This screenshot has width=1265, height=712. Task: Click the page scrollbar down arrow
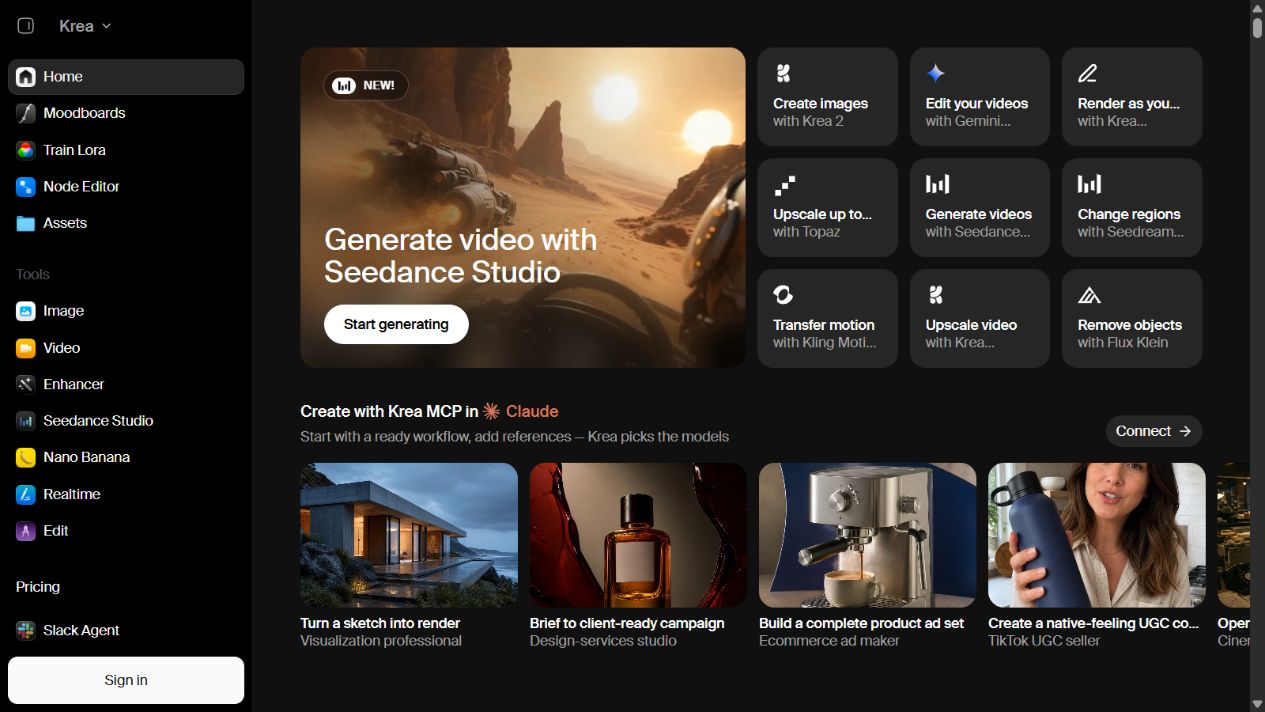(x=1257, y=704)
